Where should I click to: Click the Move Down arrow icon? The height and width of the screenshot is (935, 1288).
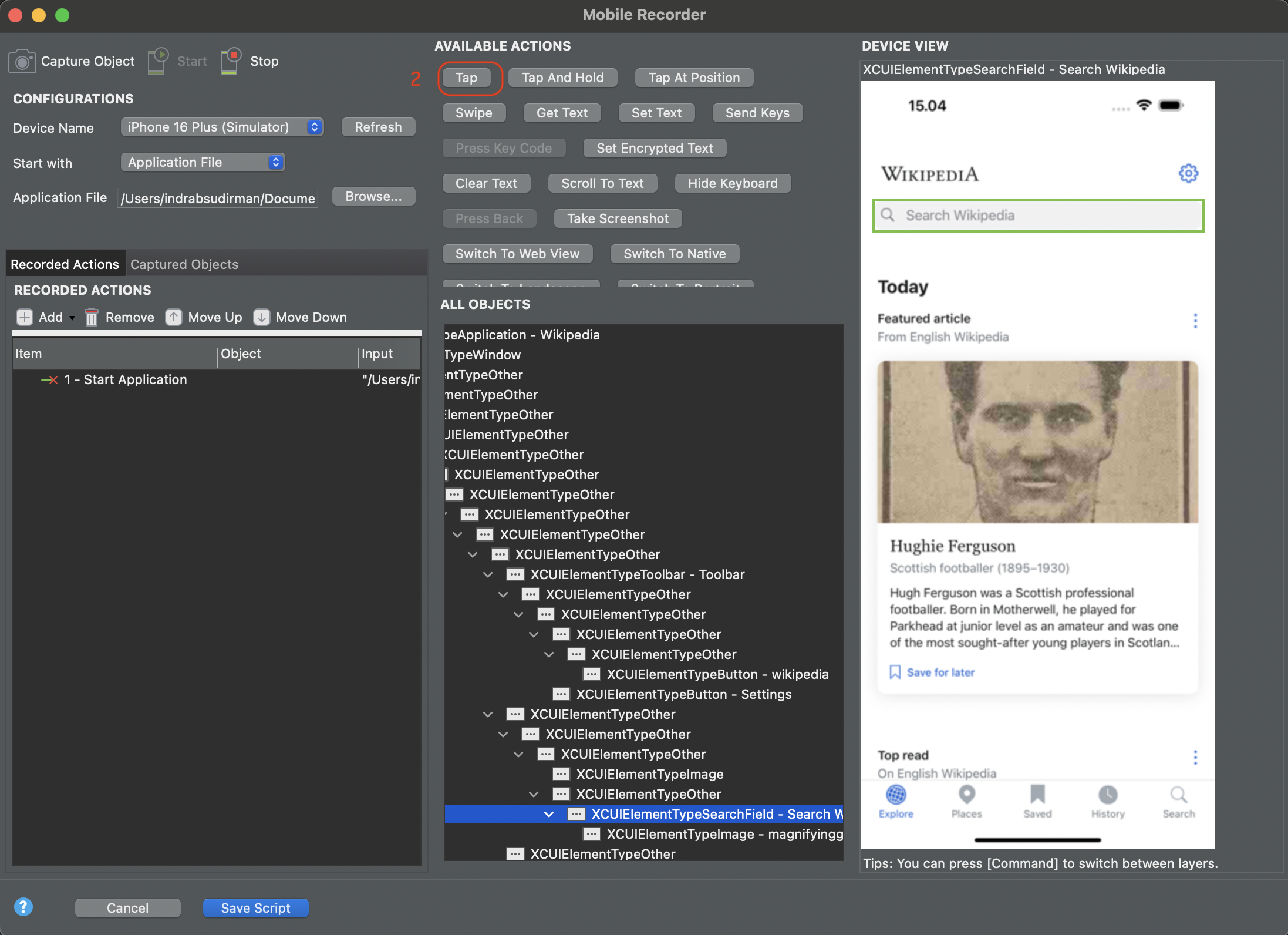pyautogui.click(x=261, y=317)
